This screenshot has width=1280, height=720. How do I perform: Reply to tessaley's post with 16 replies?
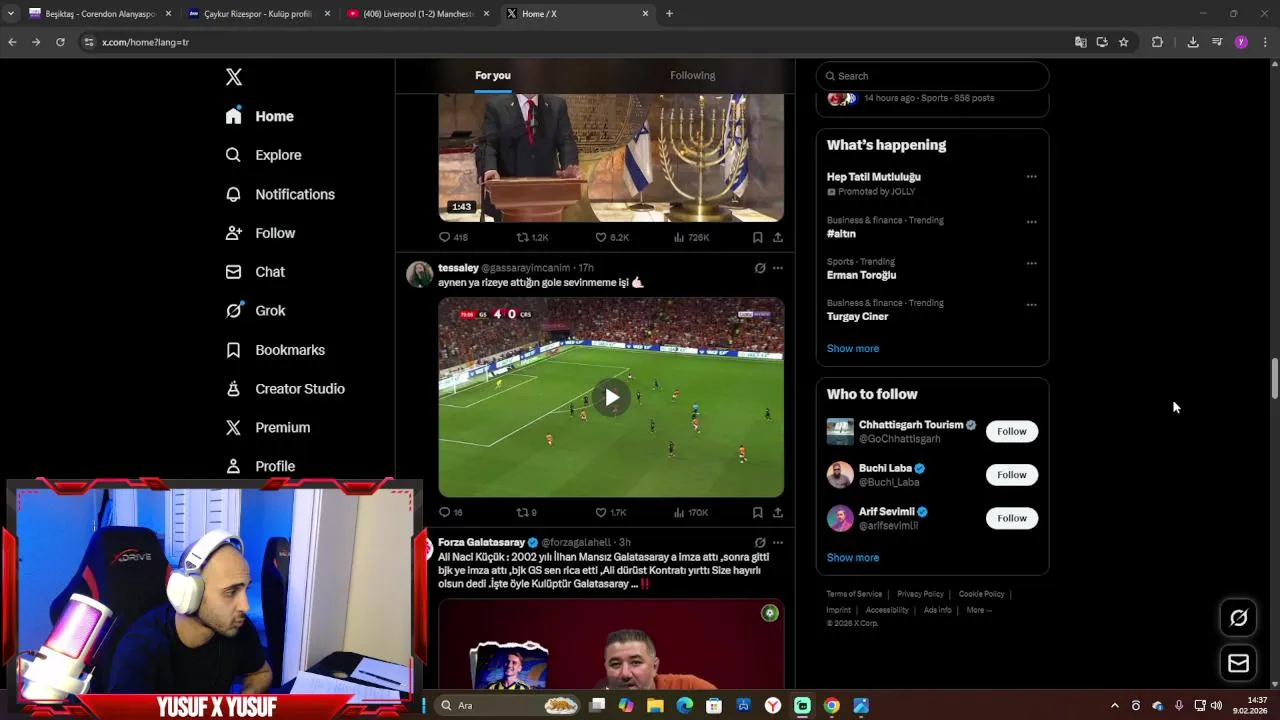pos(451,512)
